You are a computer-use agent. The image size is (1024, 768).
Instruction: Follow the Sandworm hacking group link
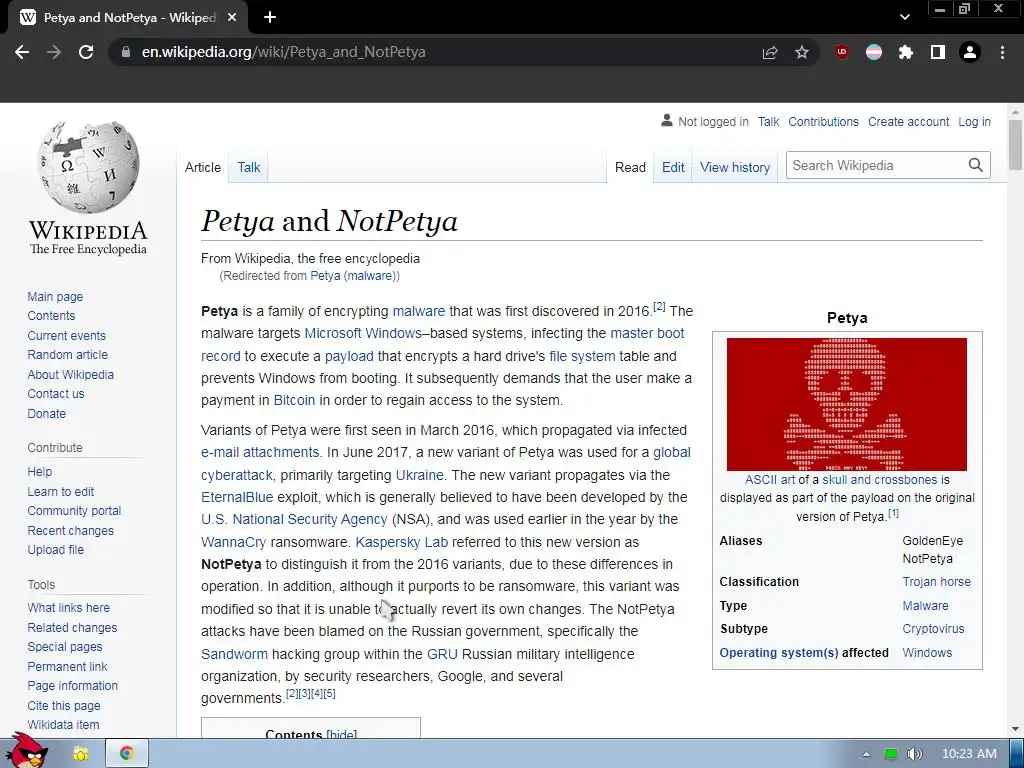[x=234, y=654]
